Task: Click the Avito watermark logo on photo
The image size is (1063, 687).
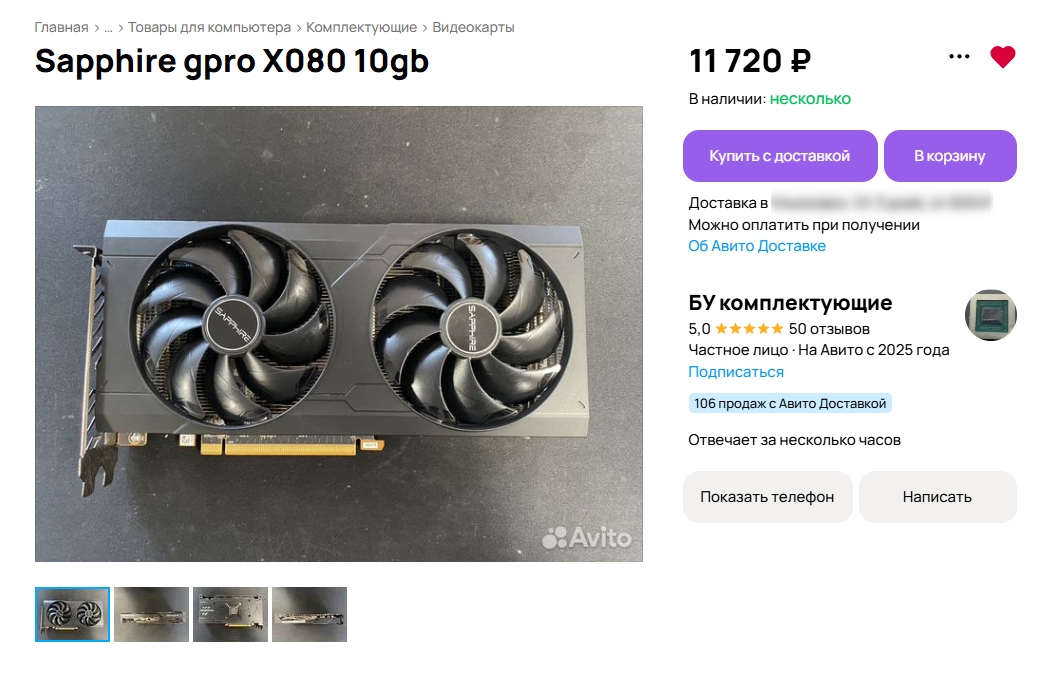Action: tap(586, 538)
